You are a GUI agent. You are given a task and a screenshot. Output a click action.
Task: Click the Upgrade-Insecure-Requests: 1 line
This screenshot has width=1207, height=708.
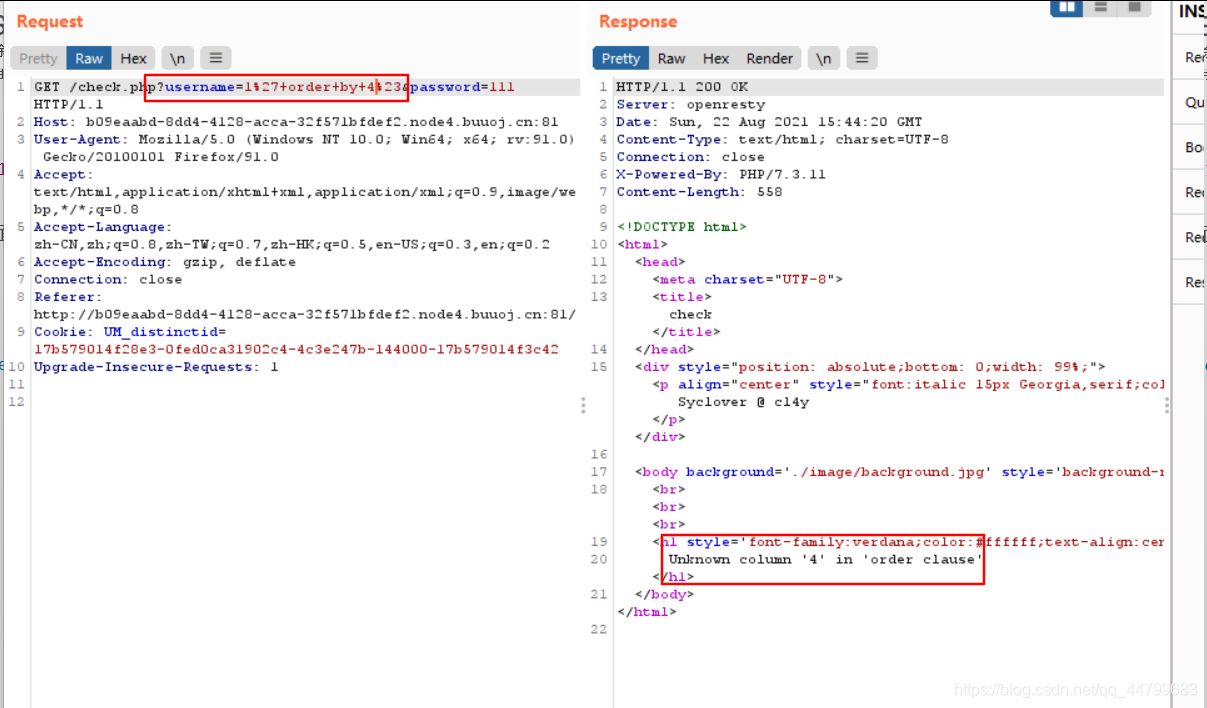click(156, 367)
